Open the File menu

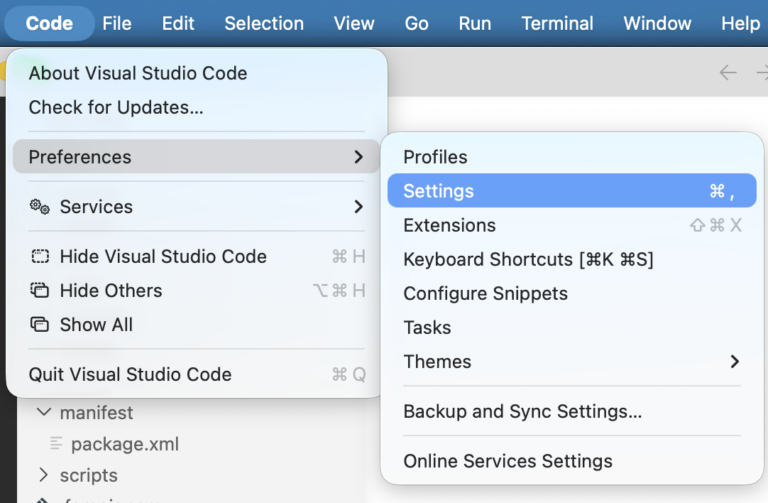(117, 24)
